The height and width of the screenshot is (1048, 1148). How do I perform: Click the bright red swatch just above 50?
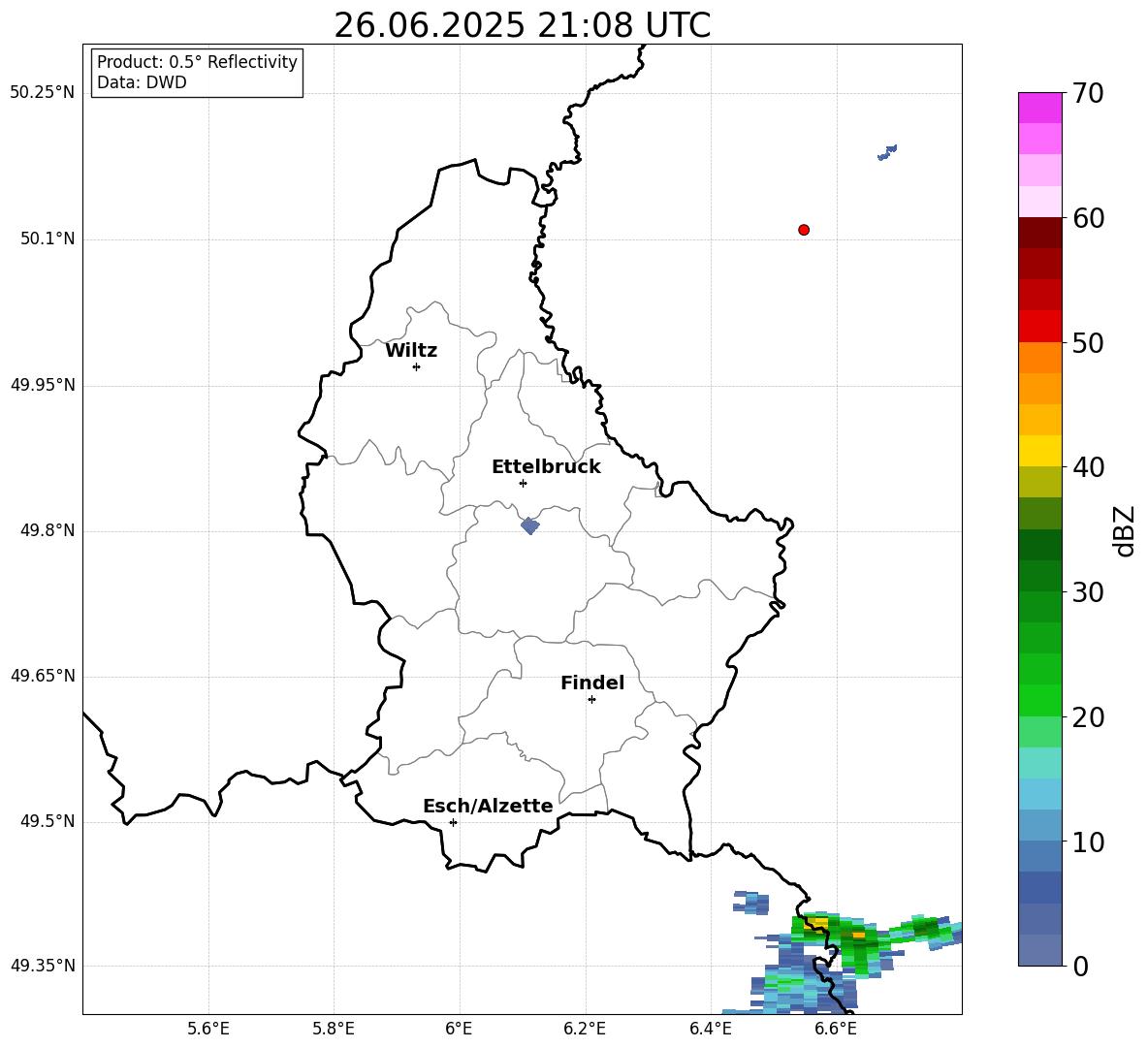pyautogui.click(x=1039, y=327)
